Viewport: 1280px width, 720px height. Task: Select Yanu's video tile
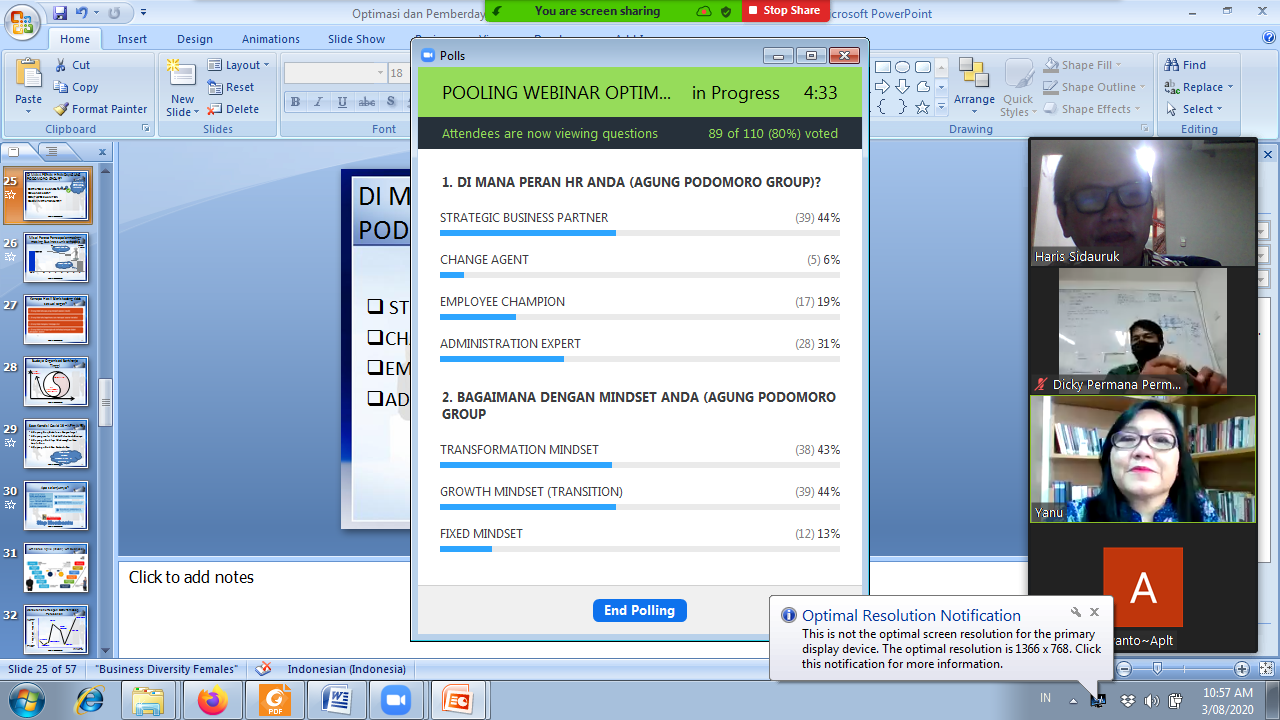tap(1142, 459)
